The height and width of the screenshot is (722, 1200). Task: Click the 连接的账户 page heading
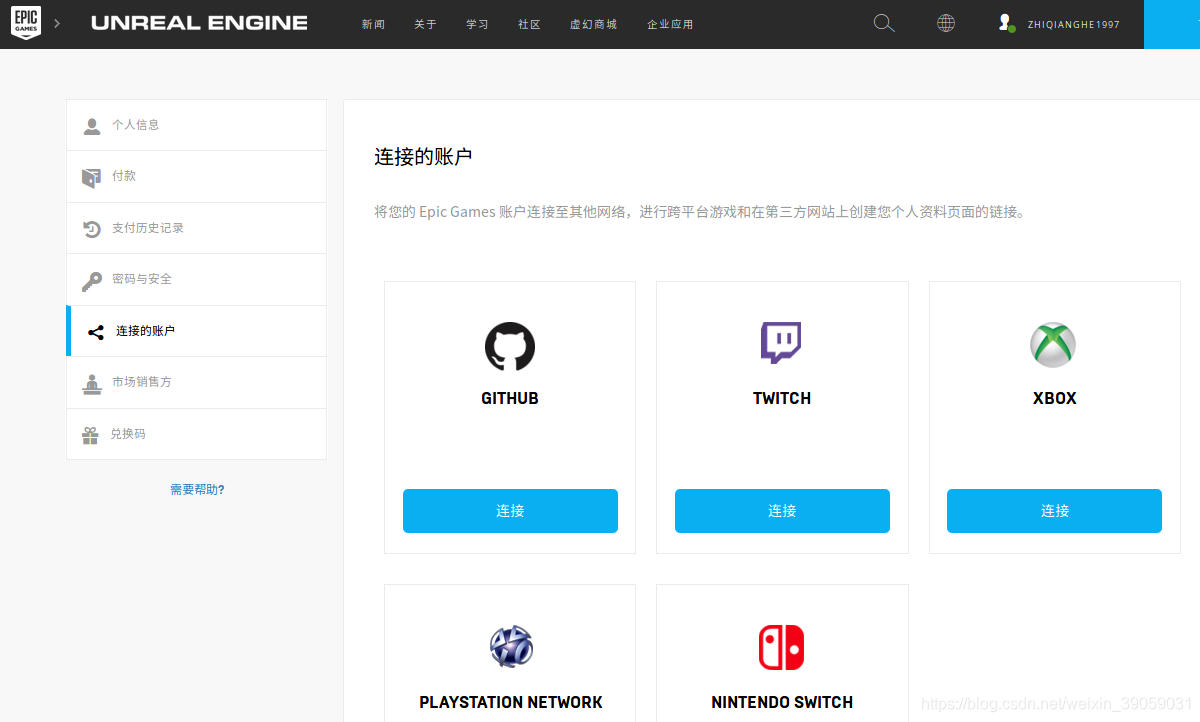tap(423, 157)
